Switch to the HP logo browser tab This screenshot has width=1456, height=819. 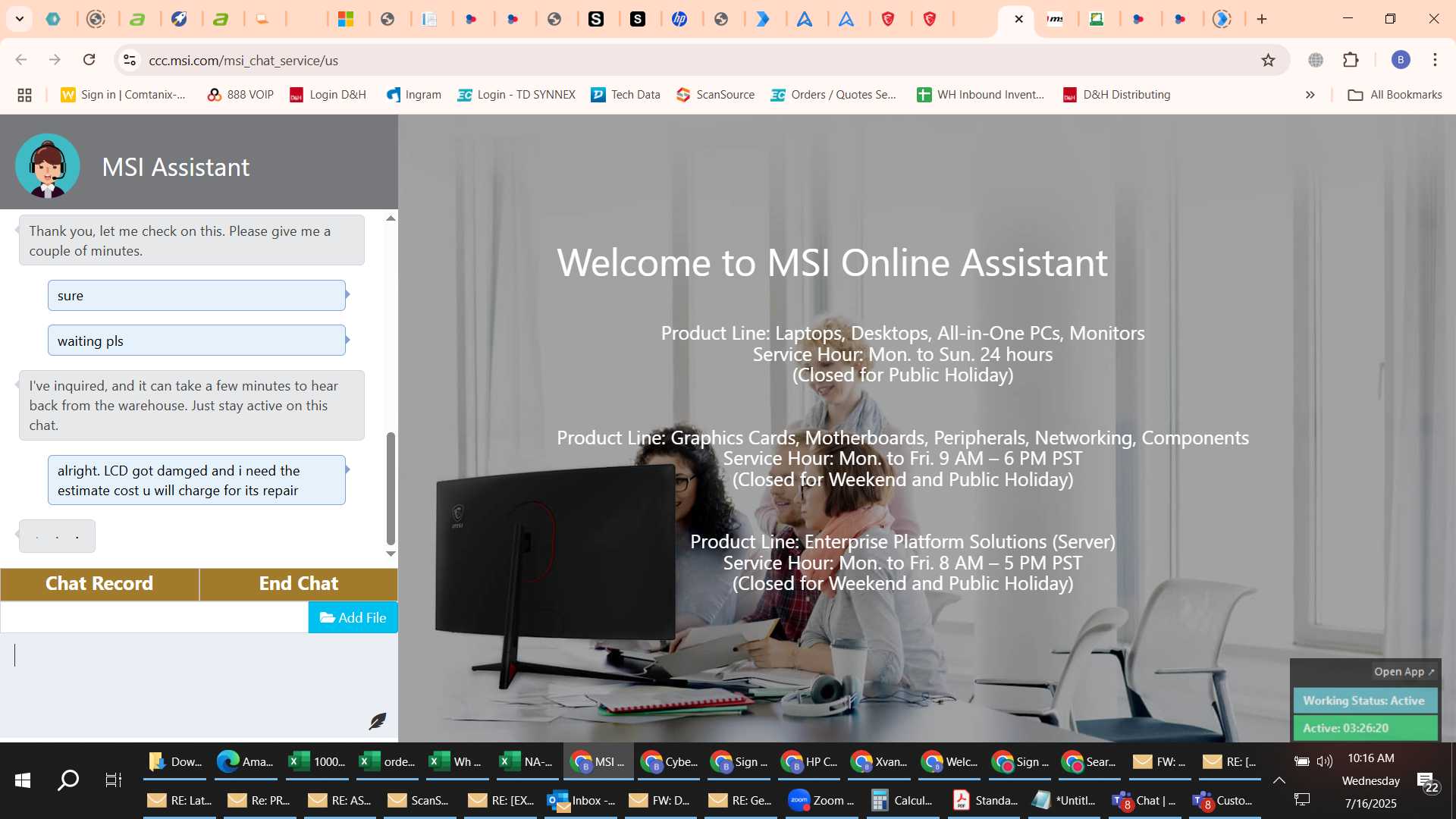coord(679,19)
